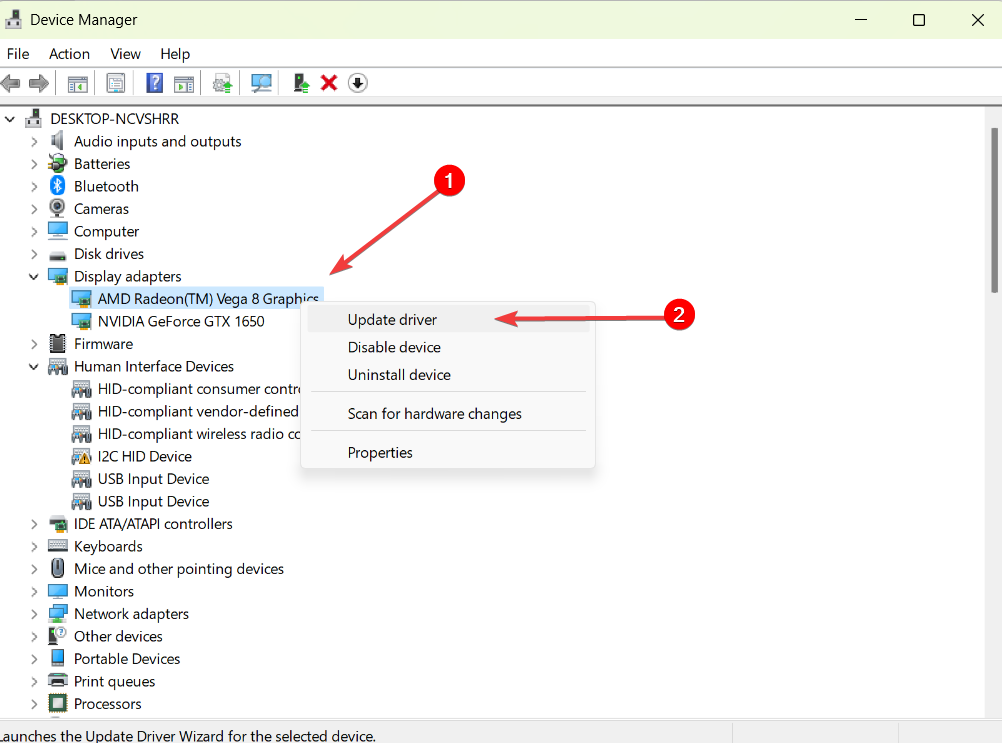Click the Processors category icon

click(x=58, y=703)
